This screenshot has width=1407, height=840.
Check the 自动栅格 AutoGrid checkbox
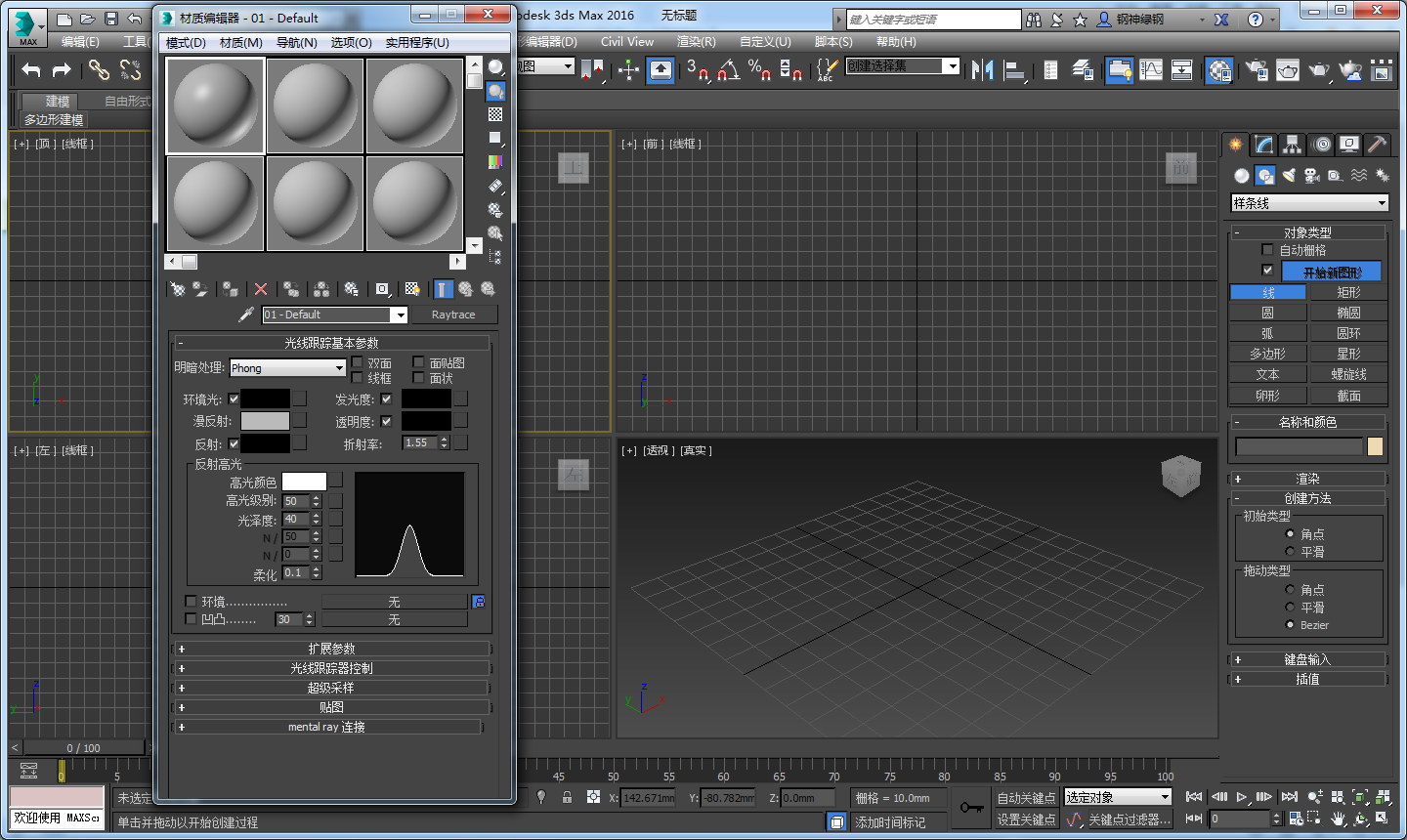[1268, 250]
